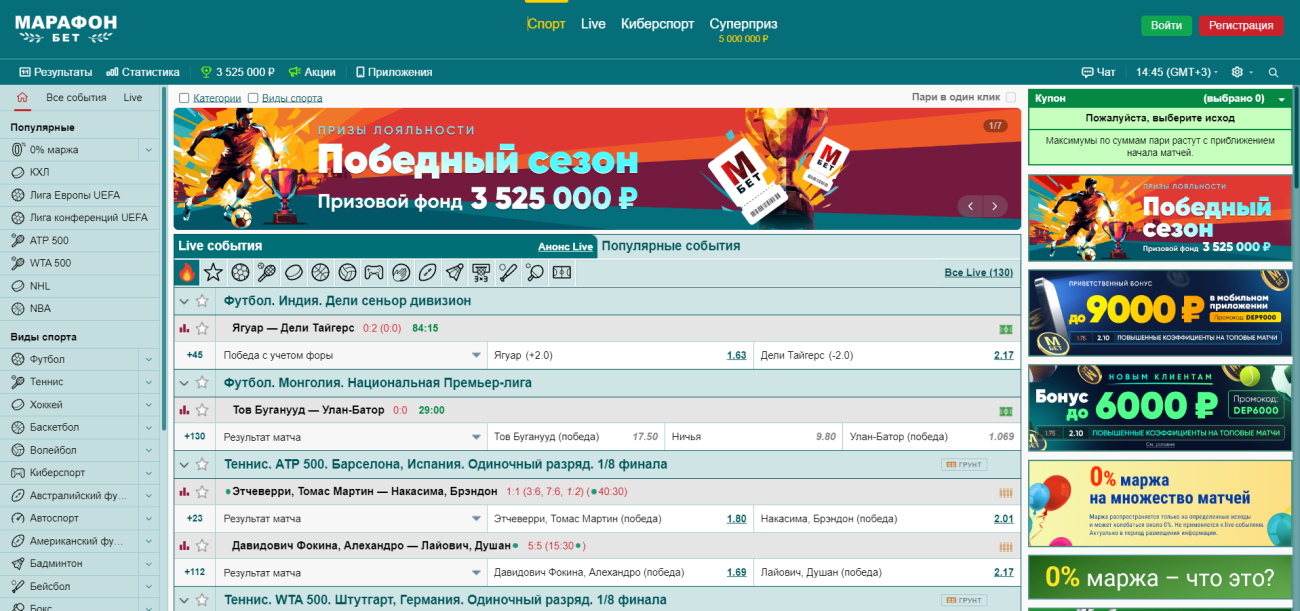Image resolution: width=1300 pixels, height=611 pixels.
Task: Enable the Категории checkbox
Action: (183, 97)
